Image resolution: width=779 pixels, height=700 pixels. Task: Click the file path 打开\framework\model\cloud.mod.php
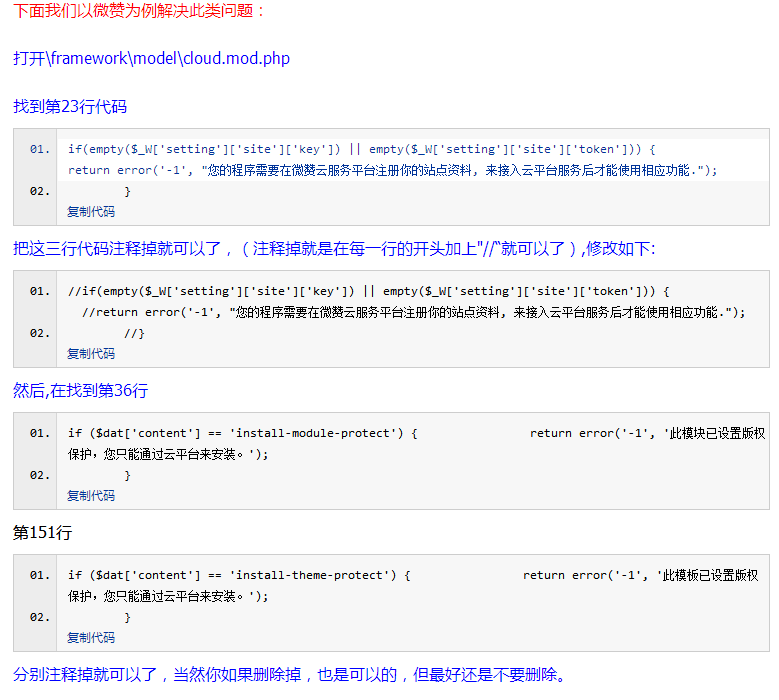151,59
